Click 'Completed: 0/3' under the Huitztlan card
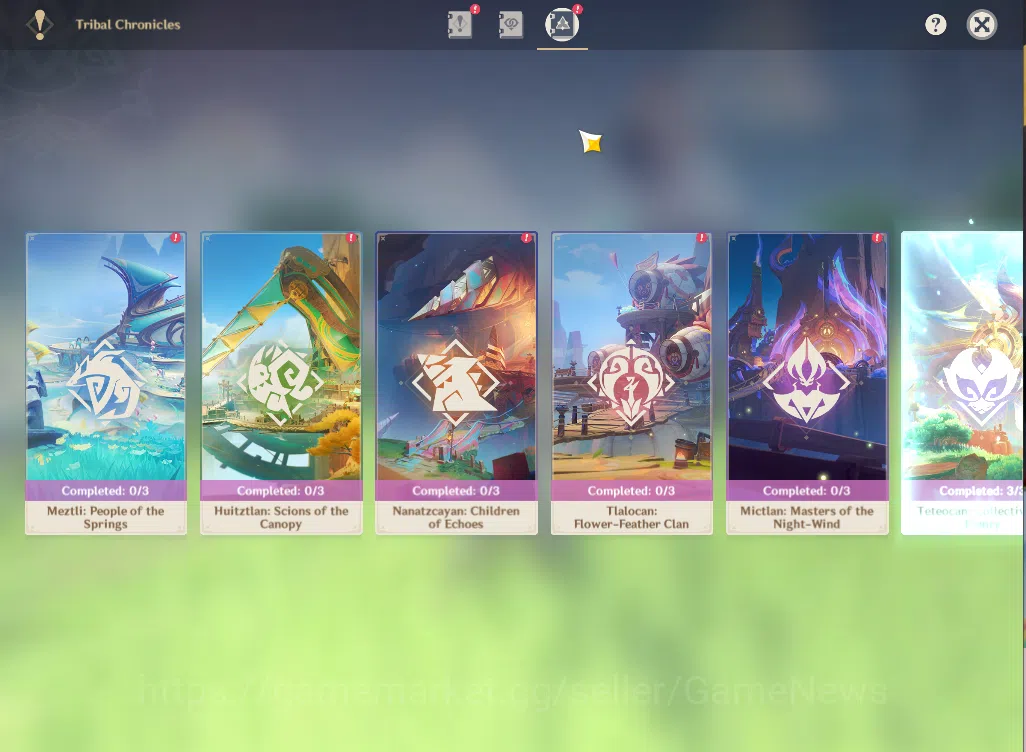Viewport: 1026px width, 752px height. click(281, 491)
